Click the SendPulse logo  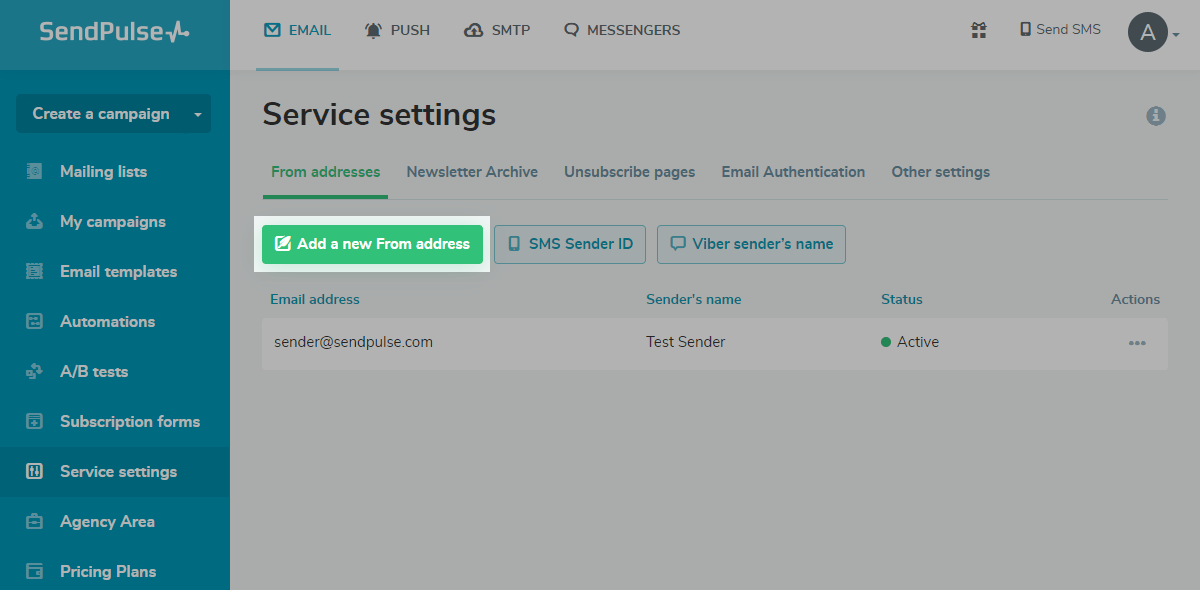point(114,32)
